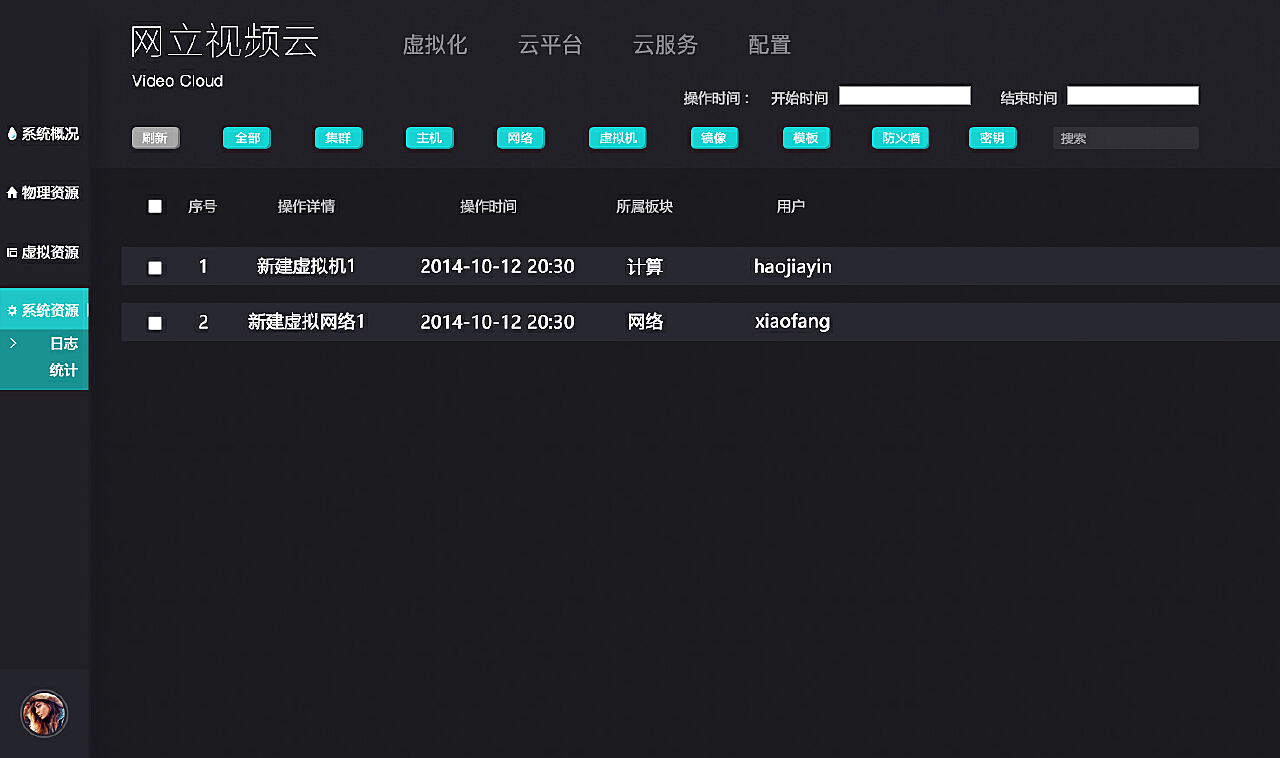Screen dimensions: 1280x758
Task: Filter log entries by 防火墙
Action: 900,138
